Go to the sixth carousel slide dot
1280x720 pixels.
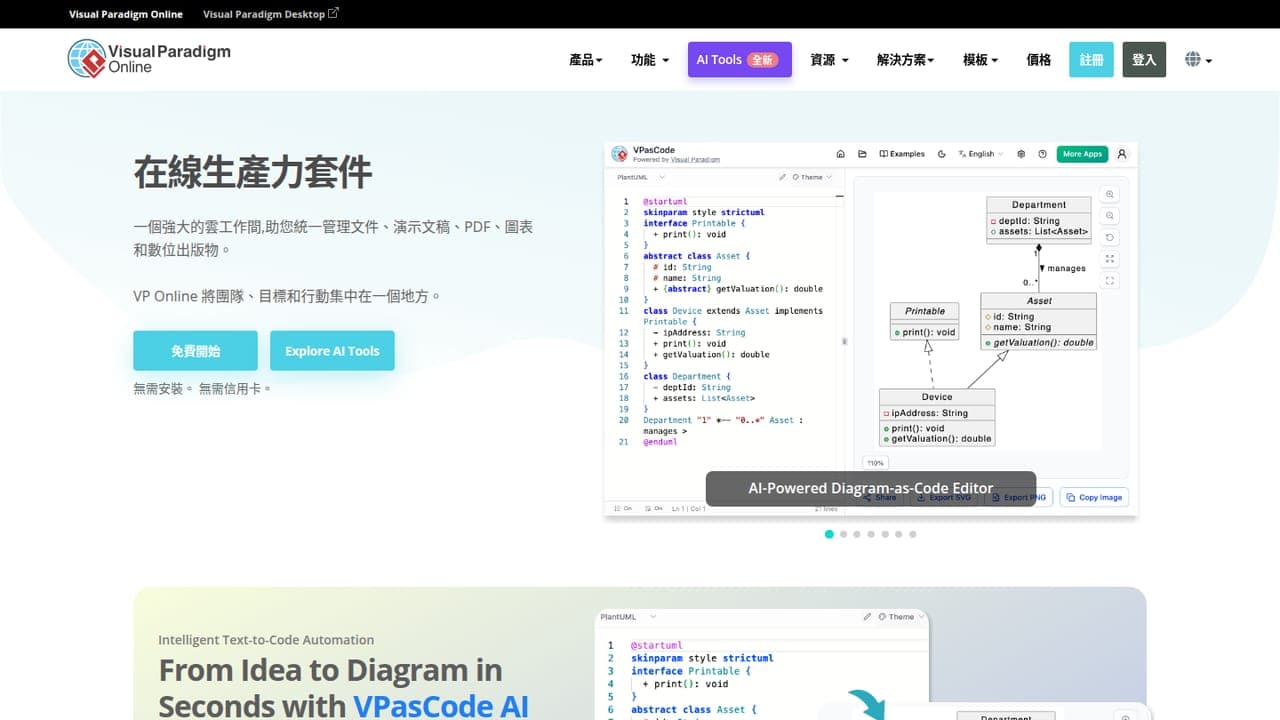click(899, 534)
